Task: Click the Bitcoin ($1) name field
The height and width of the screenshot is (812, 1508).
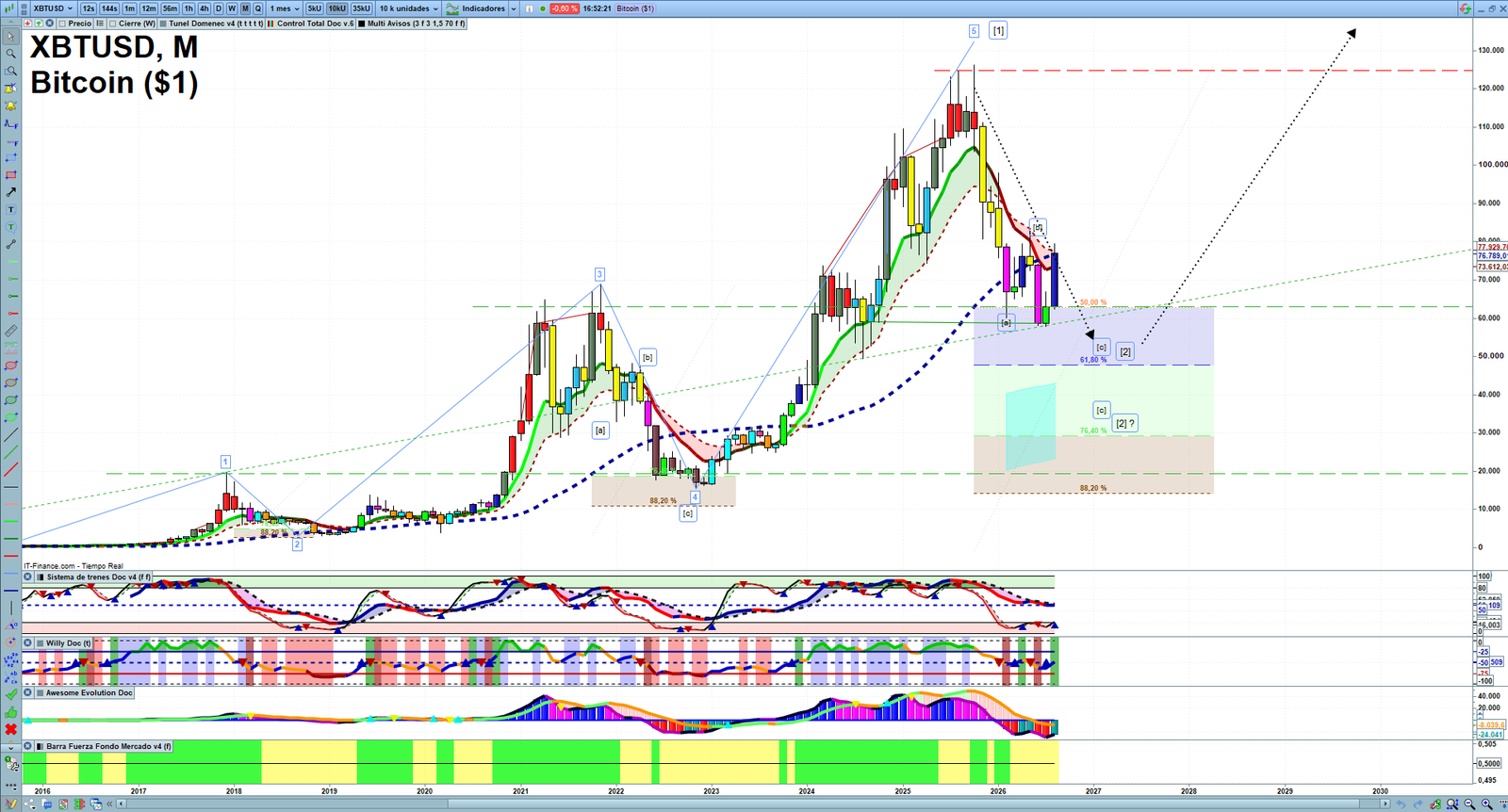Action: coord(635,8)
